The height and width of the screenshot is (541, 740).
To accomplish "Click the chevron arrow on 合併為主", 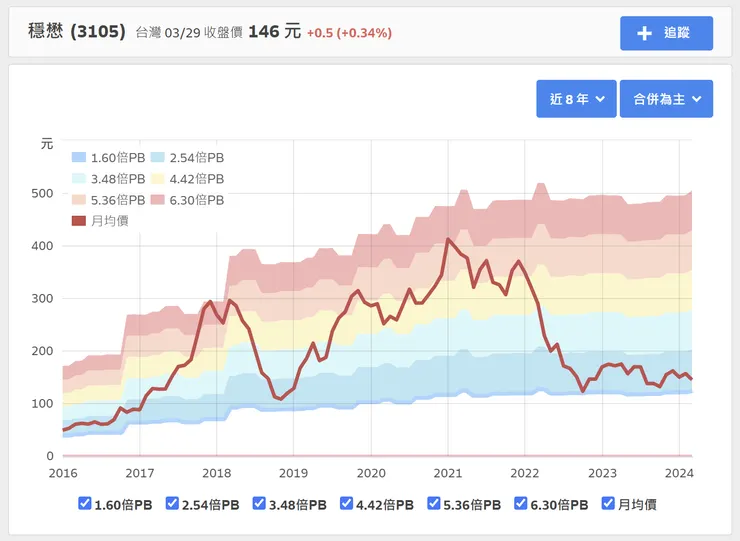I will pyautogui.click(x=697, y=99).
